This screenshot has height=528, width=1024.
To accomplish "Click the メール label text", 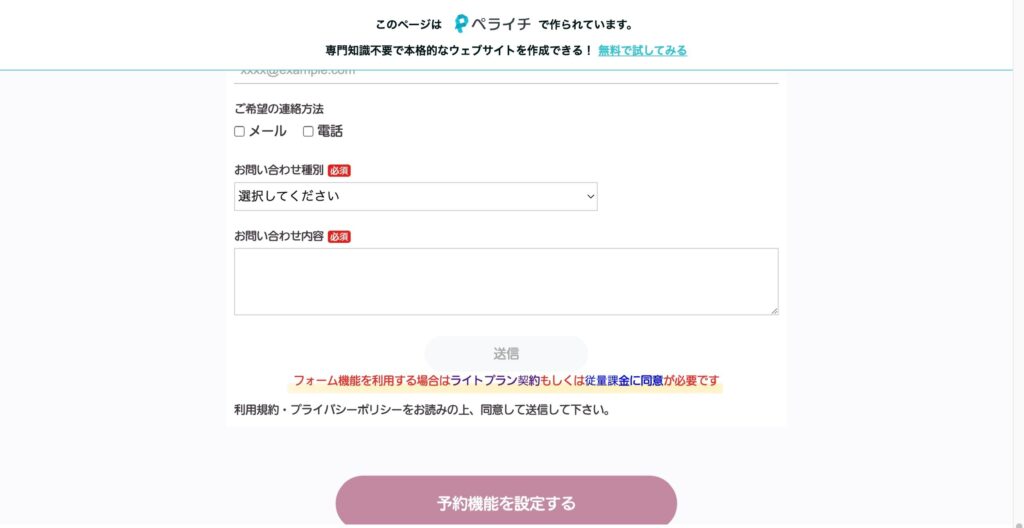I will [267, 131].
